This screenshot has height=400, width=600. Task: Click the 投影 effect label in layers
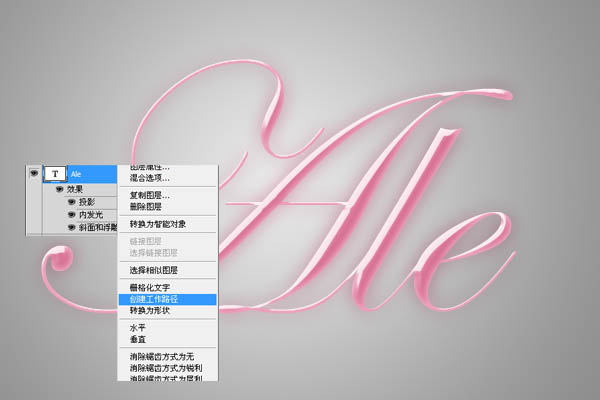coord(87,201)
